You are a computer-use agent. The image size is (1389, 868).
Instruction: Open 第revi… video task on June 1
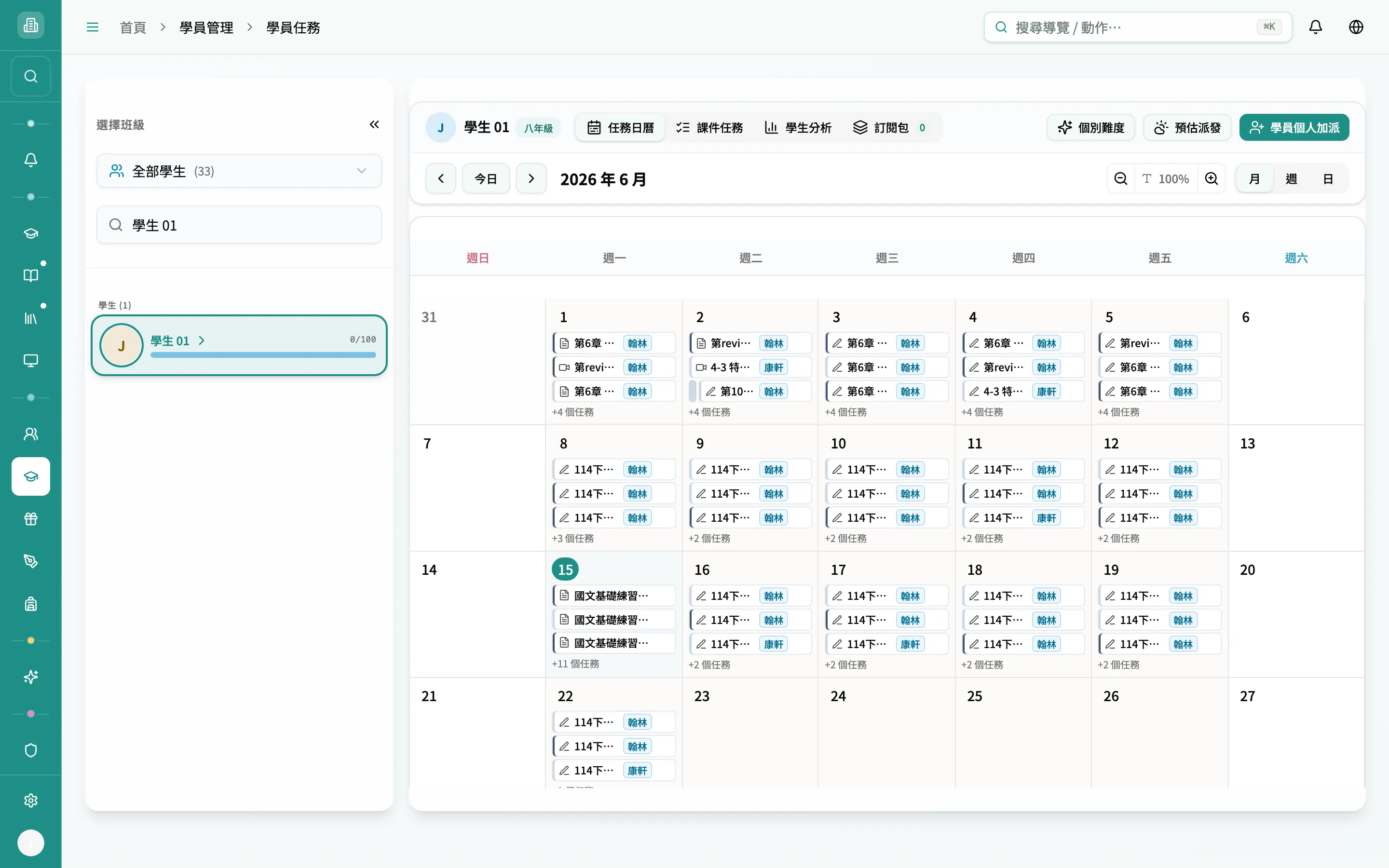pyautogui.click(x=613, y=367)
